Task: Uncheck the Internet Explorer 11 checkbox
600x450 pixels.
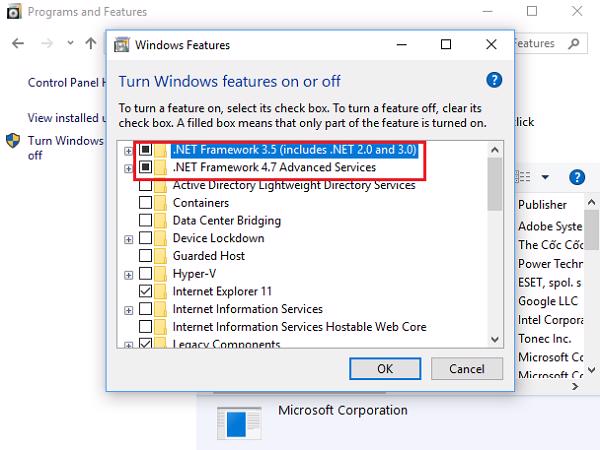Action: tap(146, 291)
